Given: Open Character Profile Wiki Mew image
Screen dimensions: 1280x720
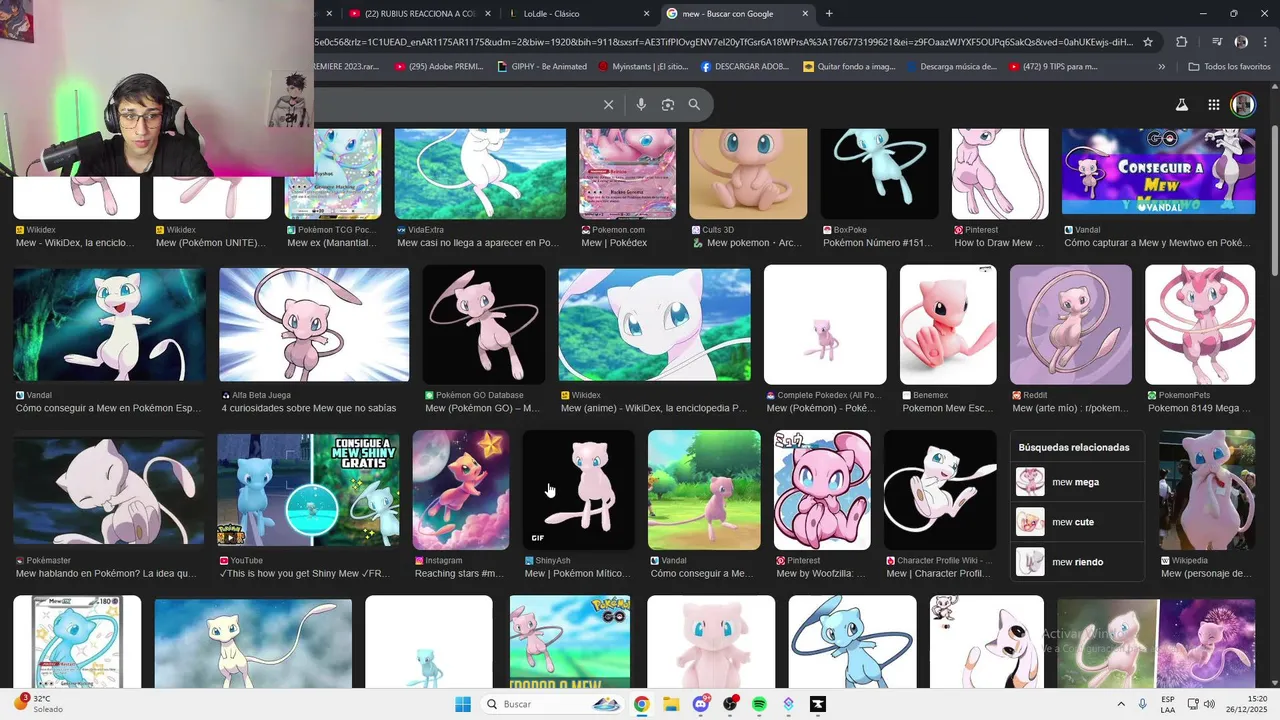Looking at the screenshot, I should (x=940, y=490).
